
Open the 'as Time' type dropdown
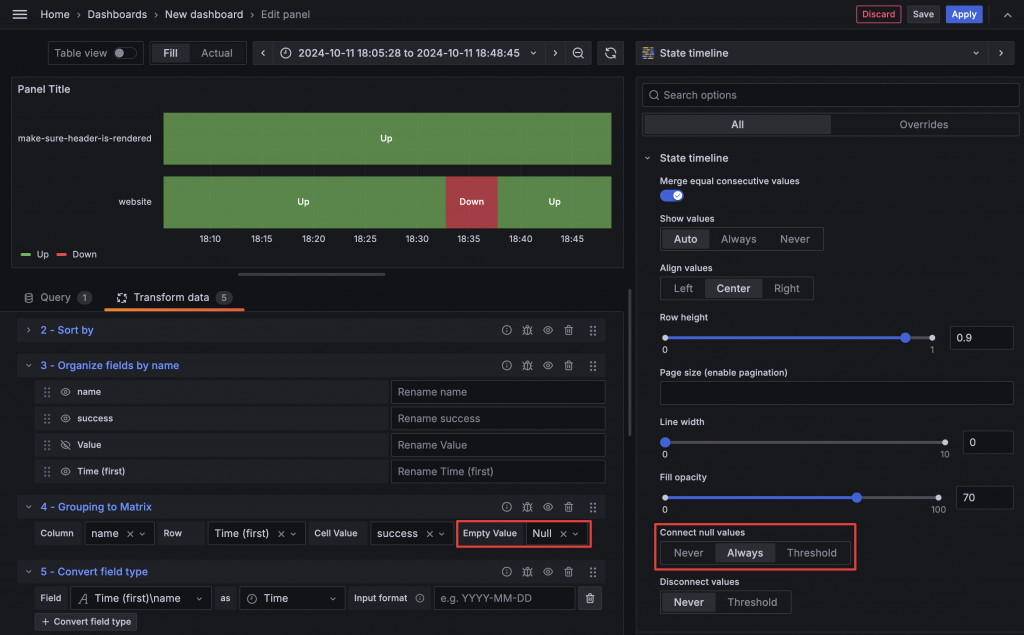click(291, 598)
